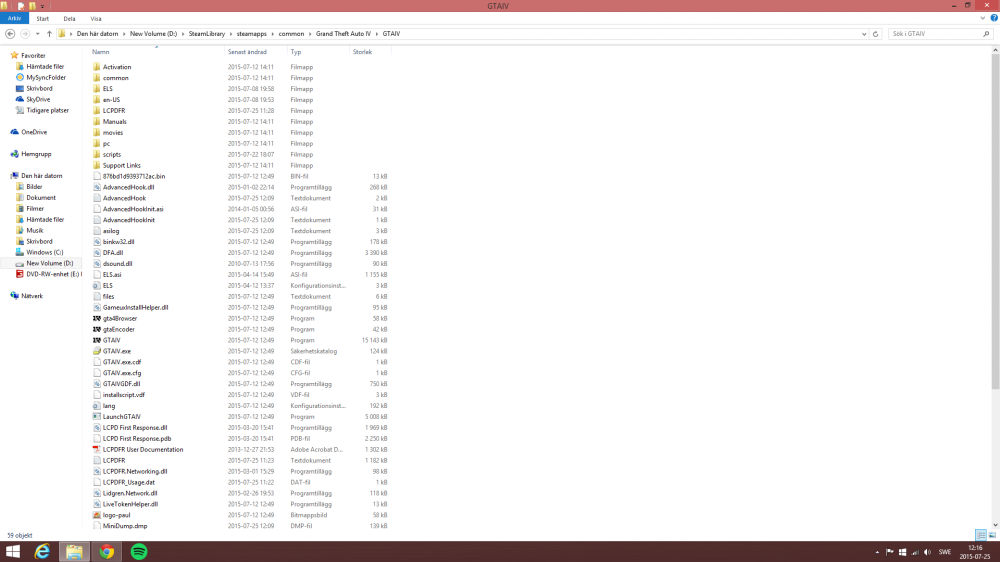This screenshot has height=562, width=1000.
Task: Go back with the navigation arrow
Action: pyautogui.click(x=10, y=34)
